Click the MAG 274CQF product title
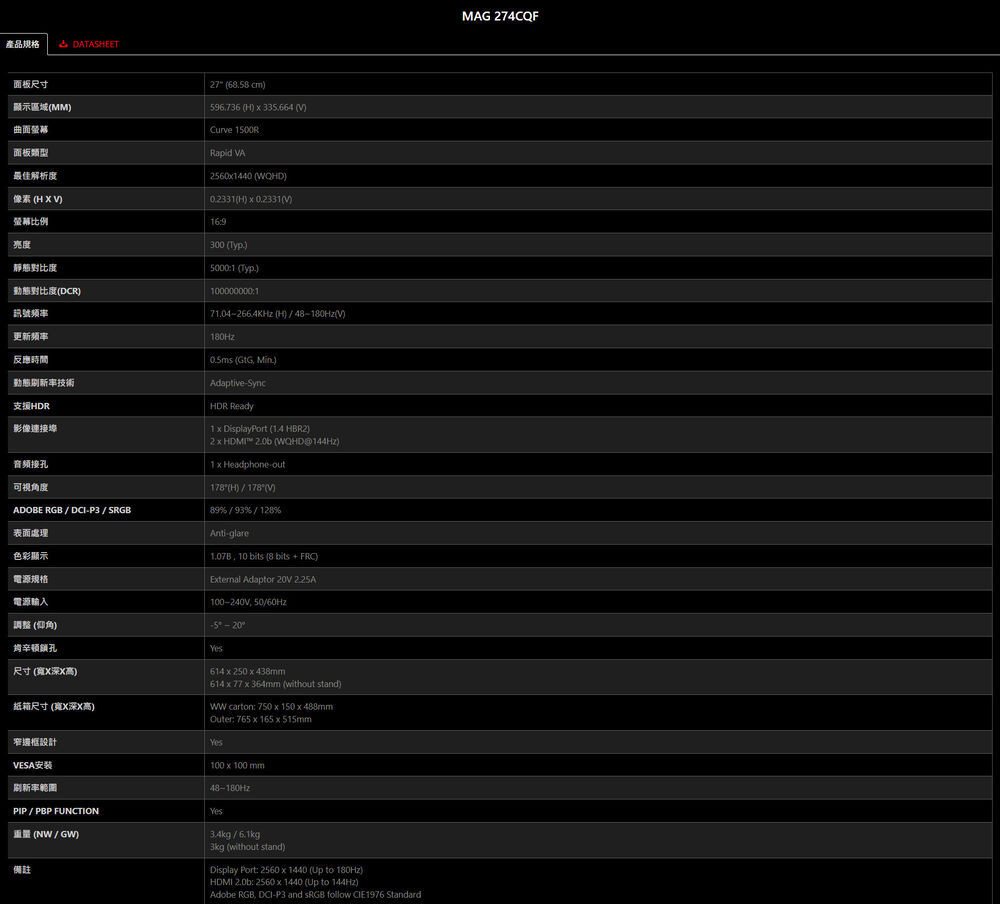Viewport: 1000px width, 904px height. (500, 16)
